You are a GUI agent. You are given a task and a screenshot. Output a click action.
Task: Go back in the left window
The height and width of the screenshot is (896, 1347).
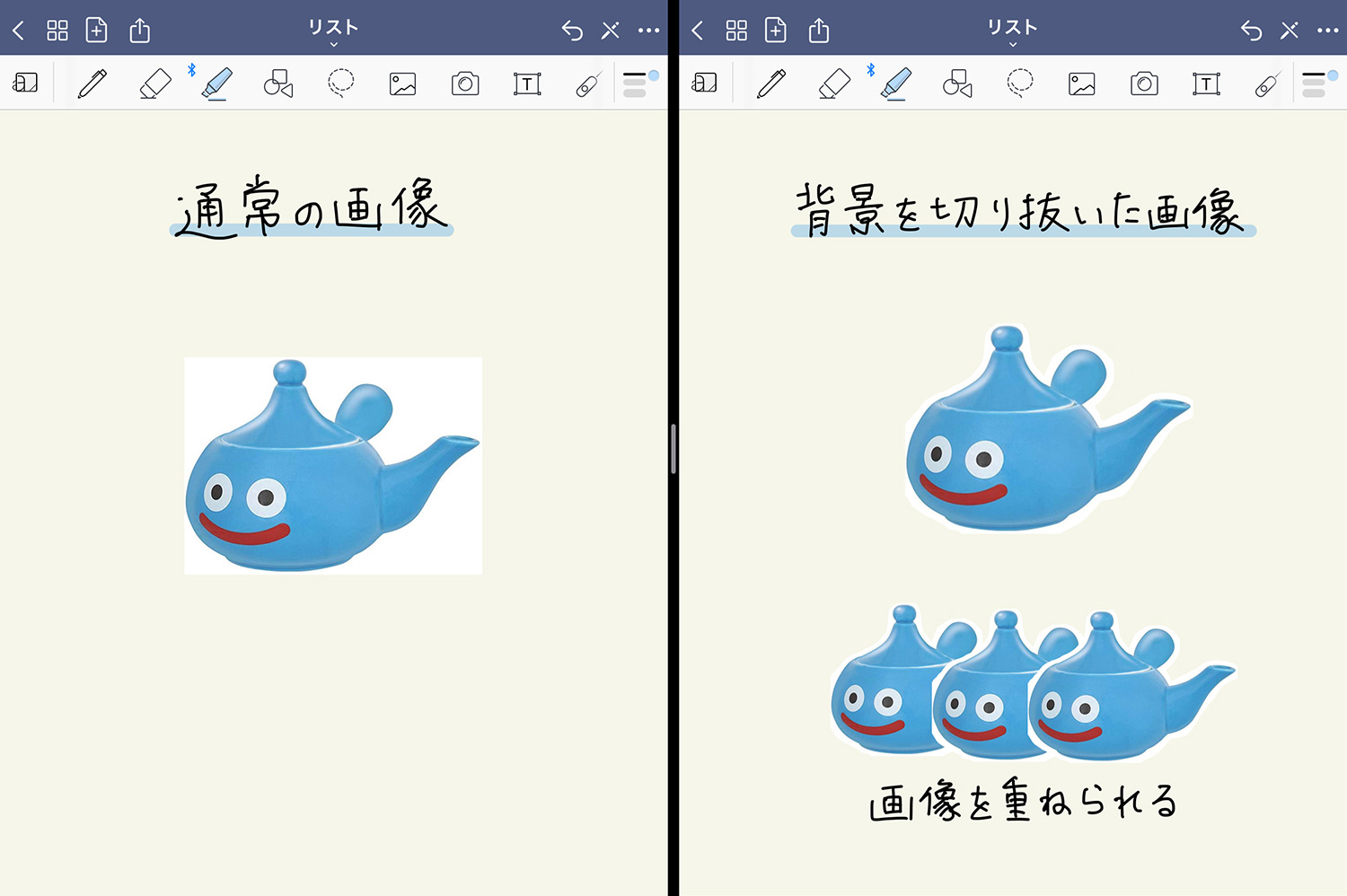[x=18, y=31]
